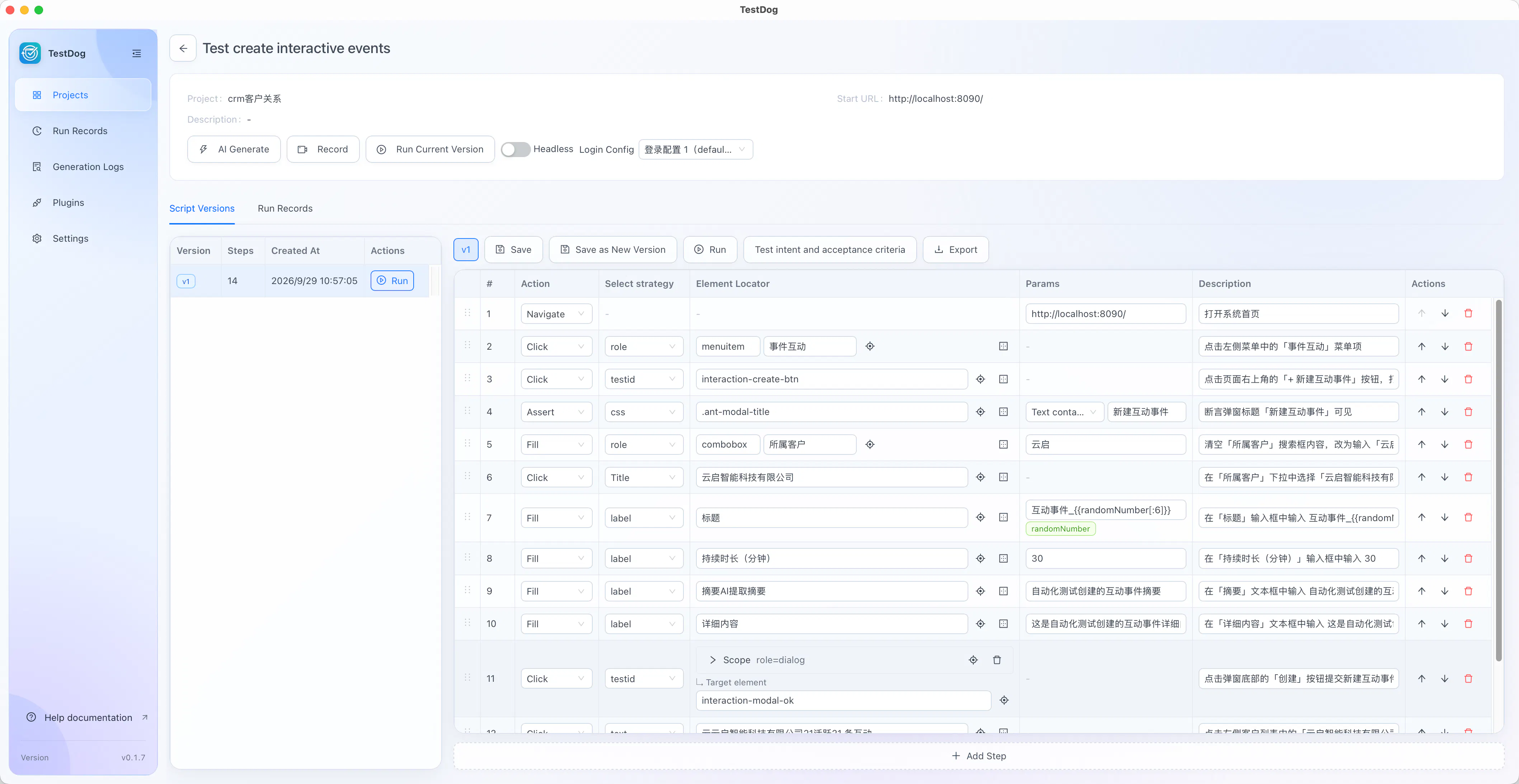Screen dimensions: 1519x784
Task: Select Script Versions tab
Action: click(202, 209)
